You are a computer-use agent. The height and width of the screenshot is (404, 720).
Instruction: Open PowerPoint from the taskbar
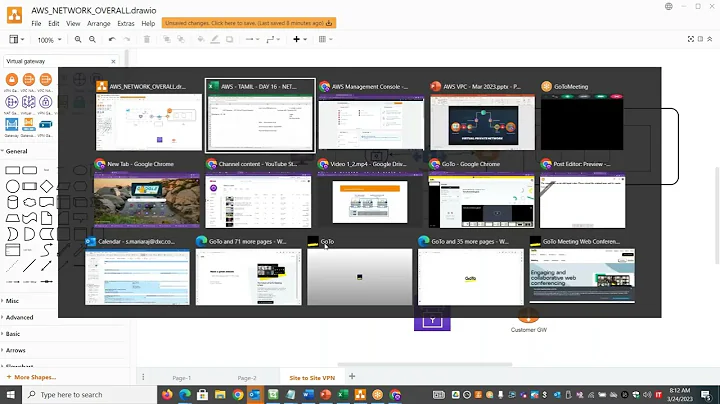click(x=326, y=395)
